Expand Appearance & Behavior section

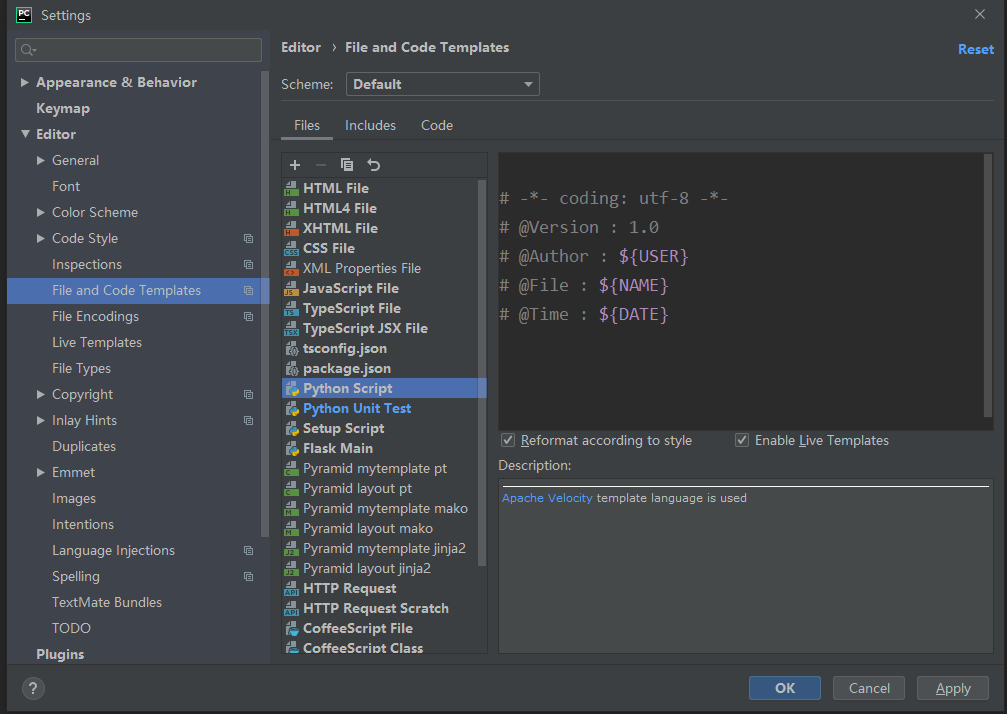pos(24,82)
